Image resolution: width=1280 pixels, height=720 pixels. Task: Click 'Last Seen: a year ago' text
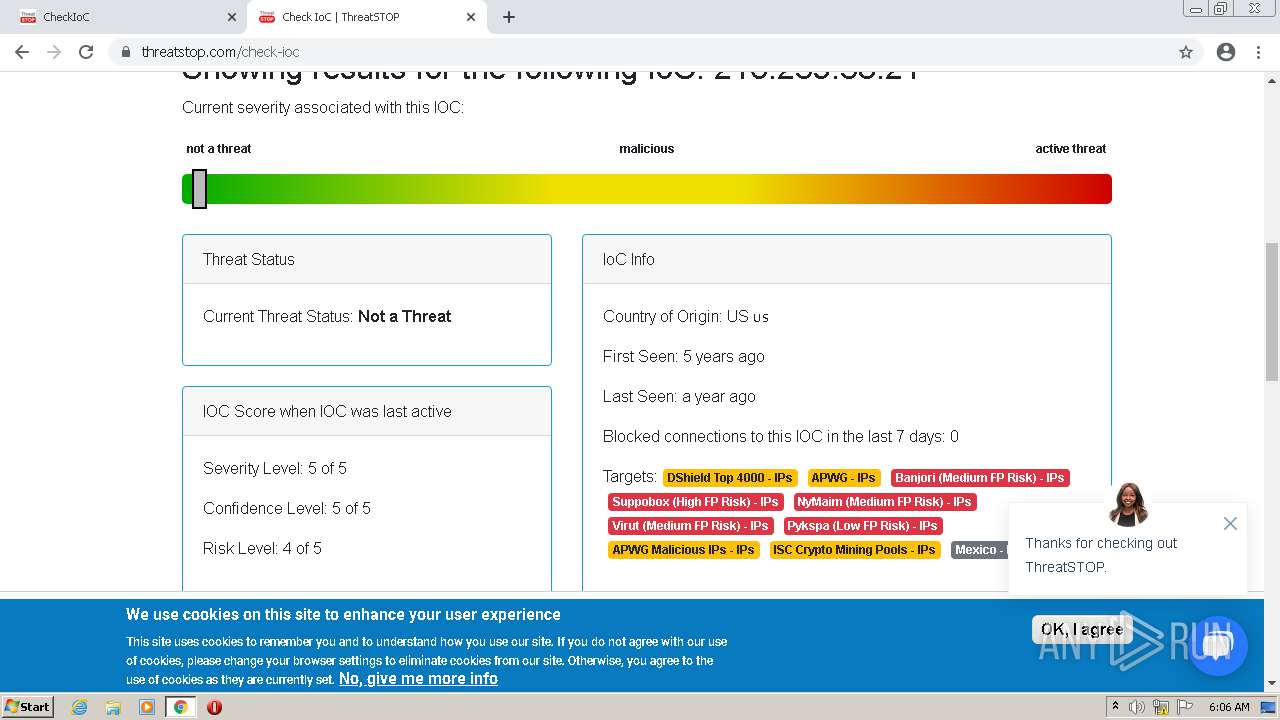(x=679, y=396)
